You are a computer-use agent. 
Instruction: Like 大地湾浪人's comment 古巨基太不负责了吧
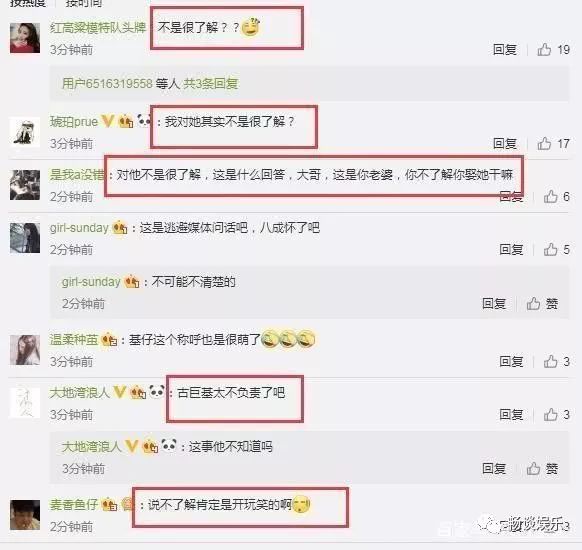coord(550,414)
